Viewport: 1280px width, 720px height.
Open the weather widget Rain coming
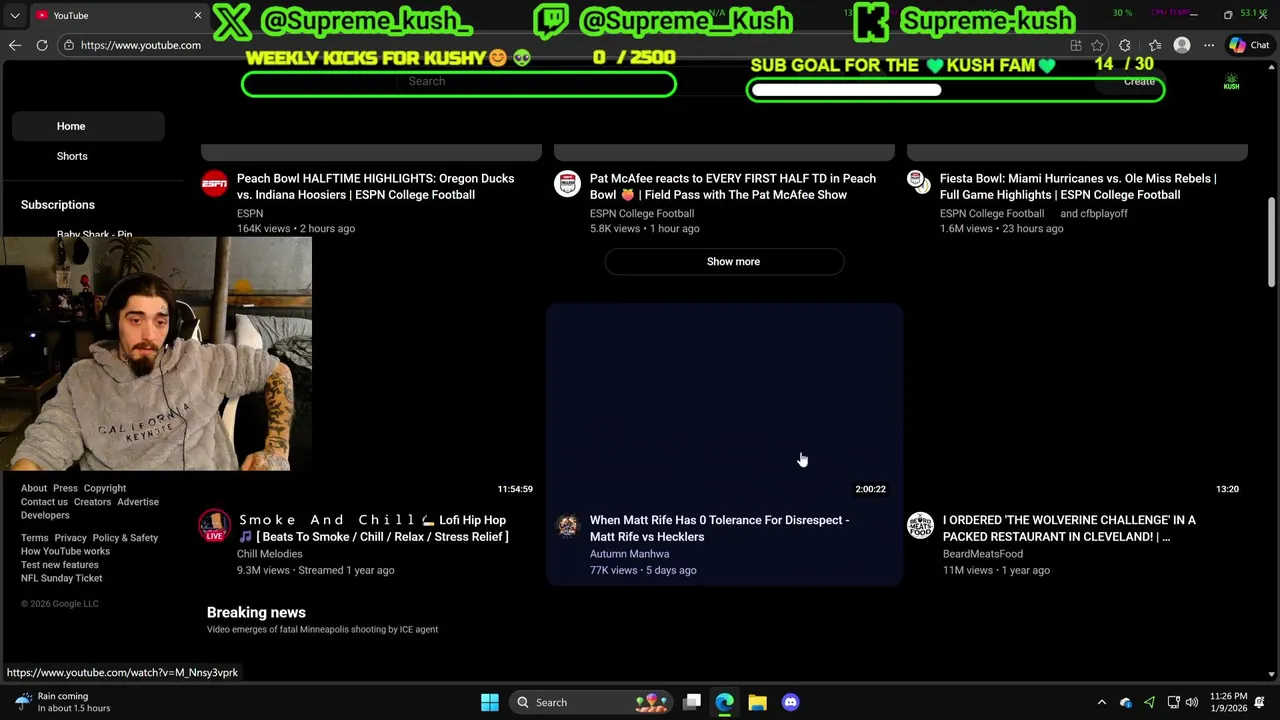62,702
